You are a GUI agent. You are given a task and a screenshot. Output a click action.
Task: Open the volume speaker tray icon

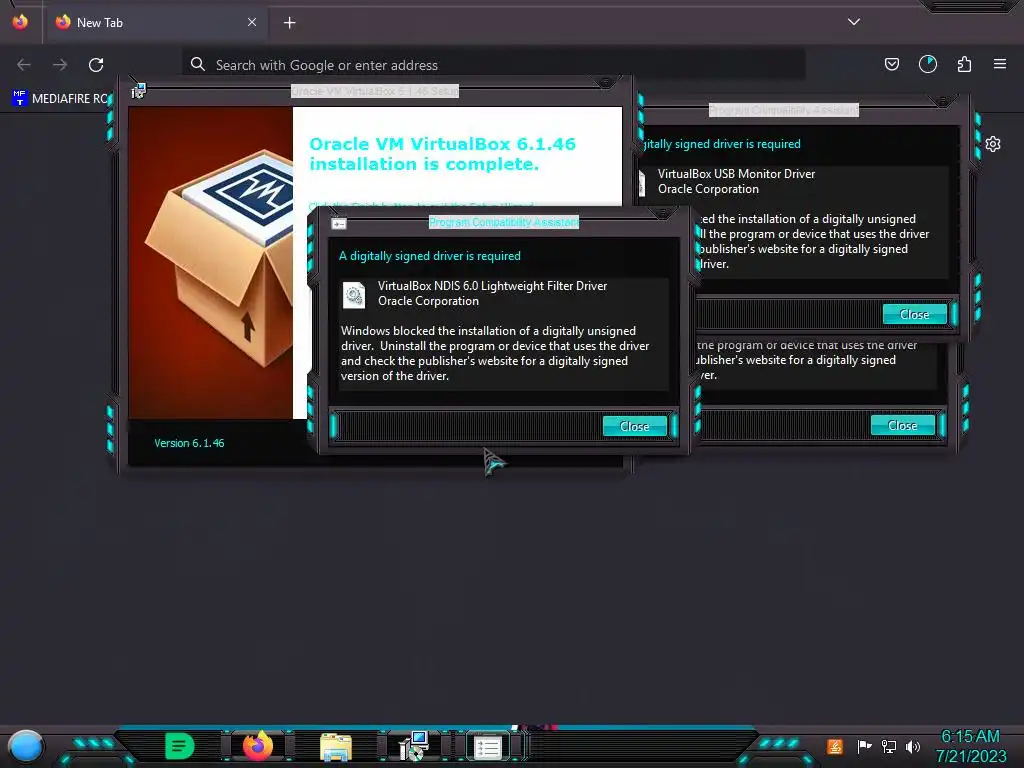coord(913,746)
